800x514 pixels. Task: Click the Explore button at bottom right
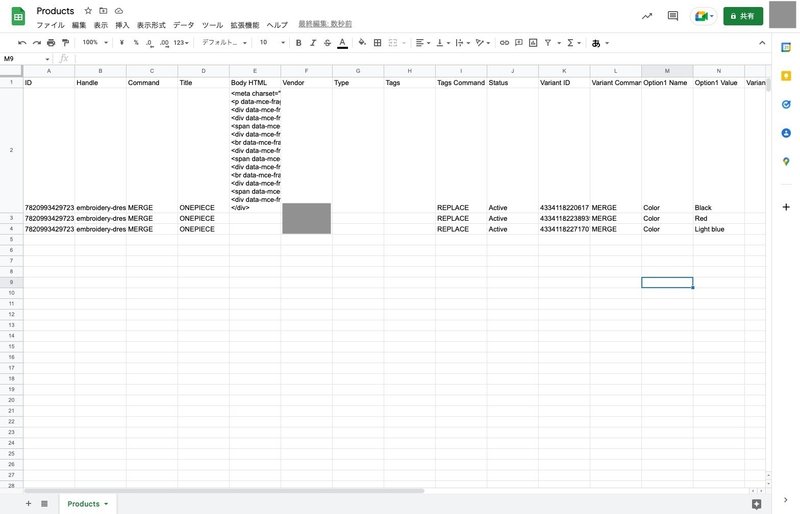[x=756, y=504]
